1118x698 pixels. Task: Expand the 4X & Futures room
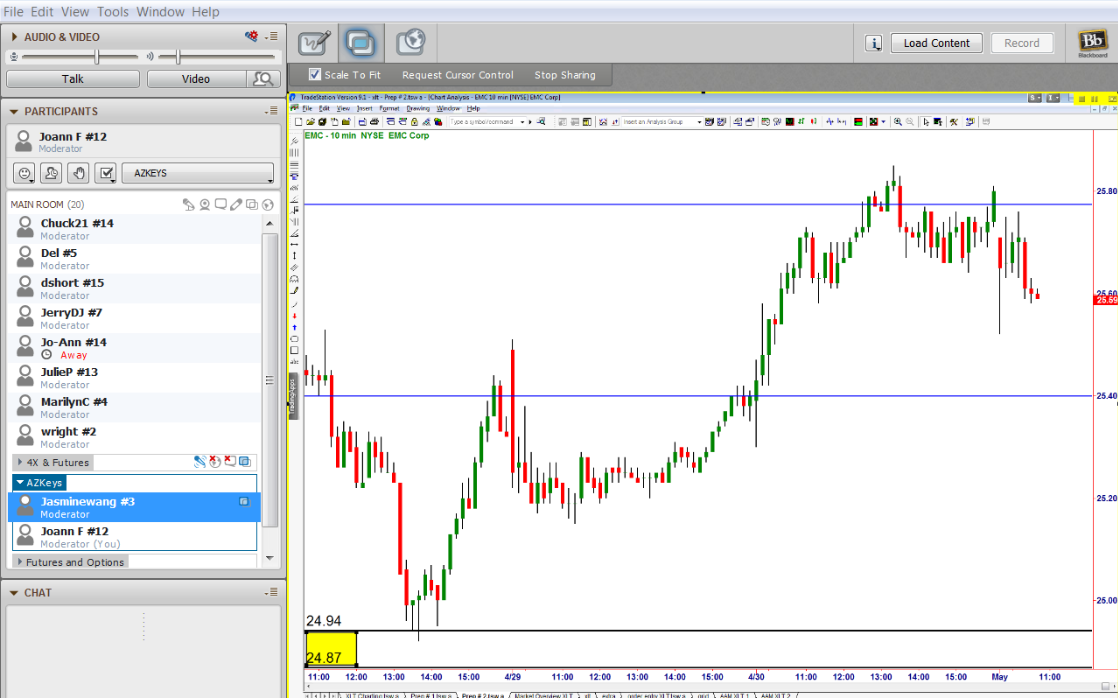tap(20, 462)
